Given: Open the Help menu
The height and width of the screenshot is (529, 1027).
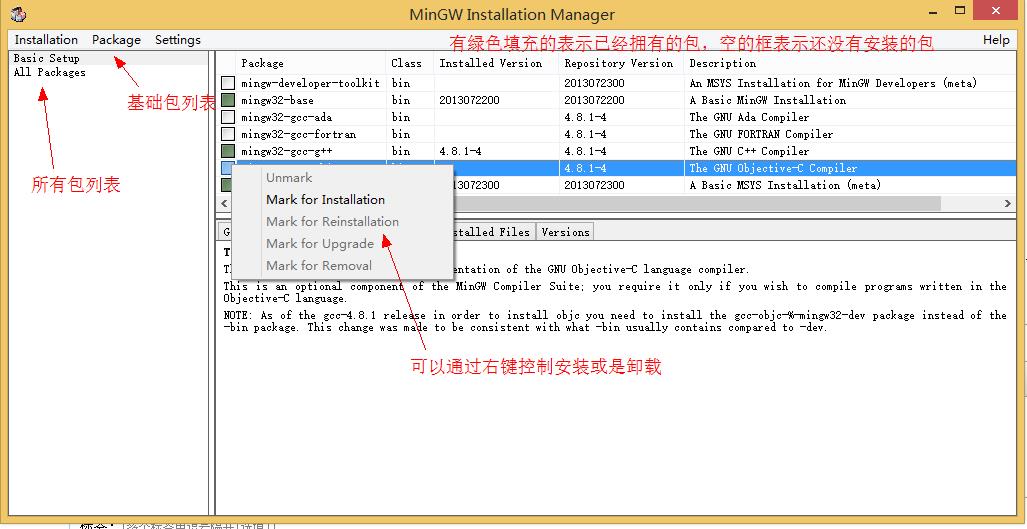Looking at the screenshot, I should click(996, 40).
